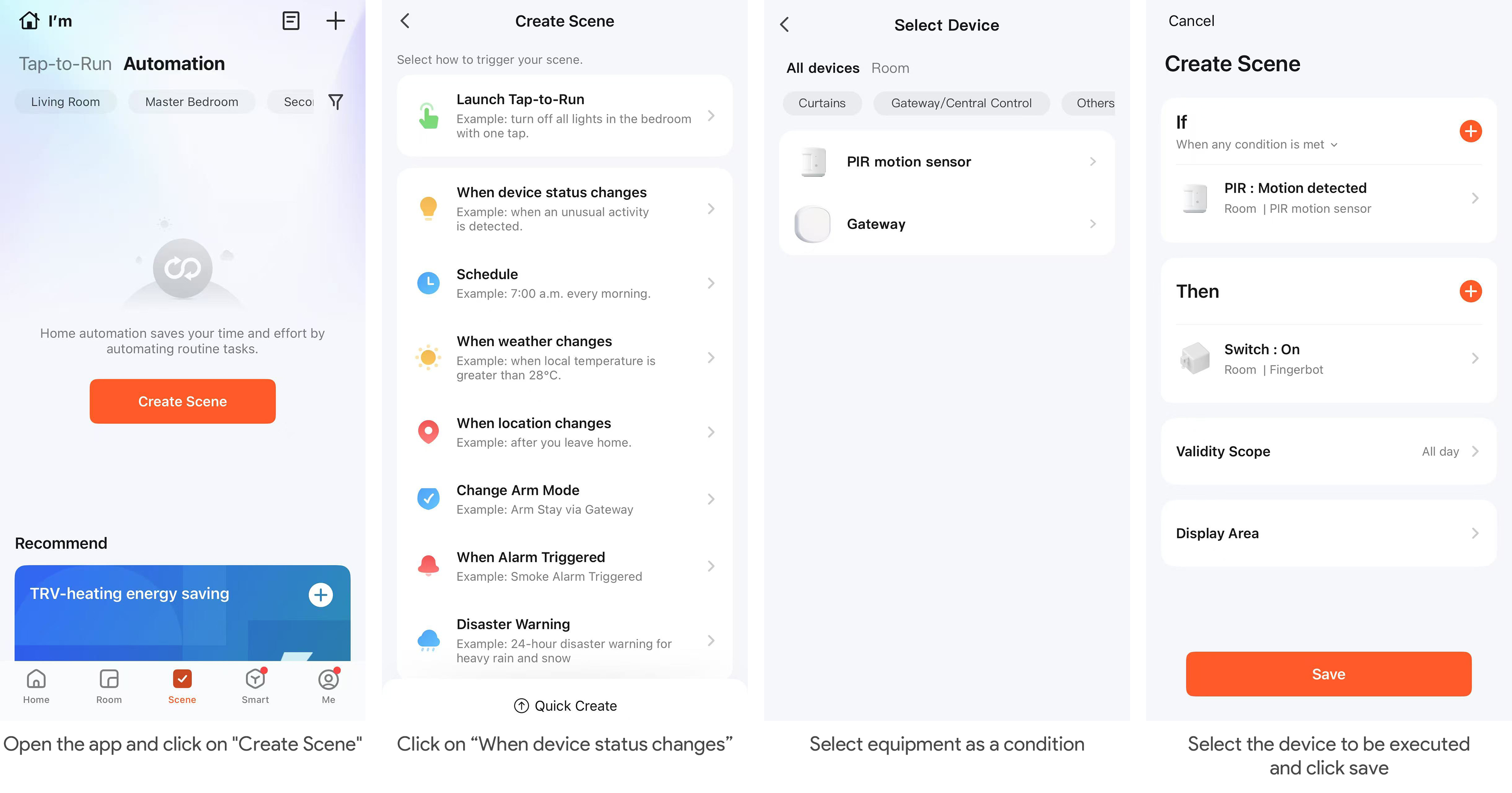
Task: Open PIR motion sensor device entry
Action: (946, 161)
